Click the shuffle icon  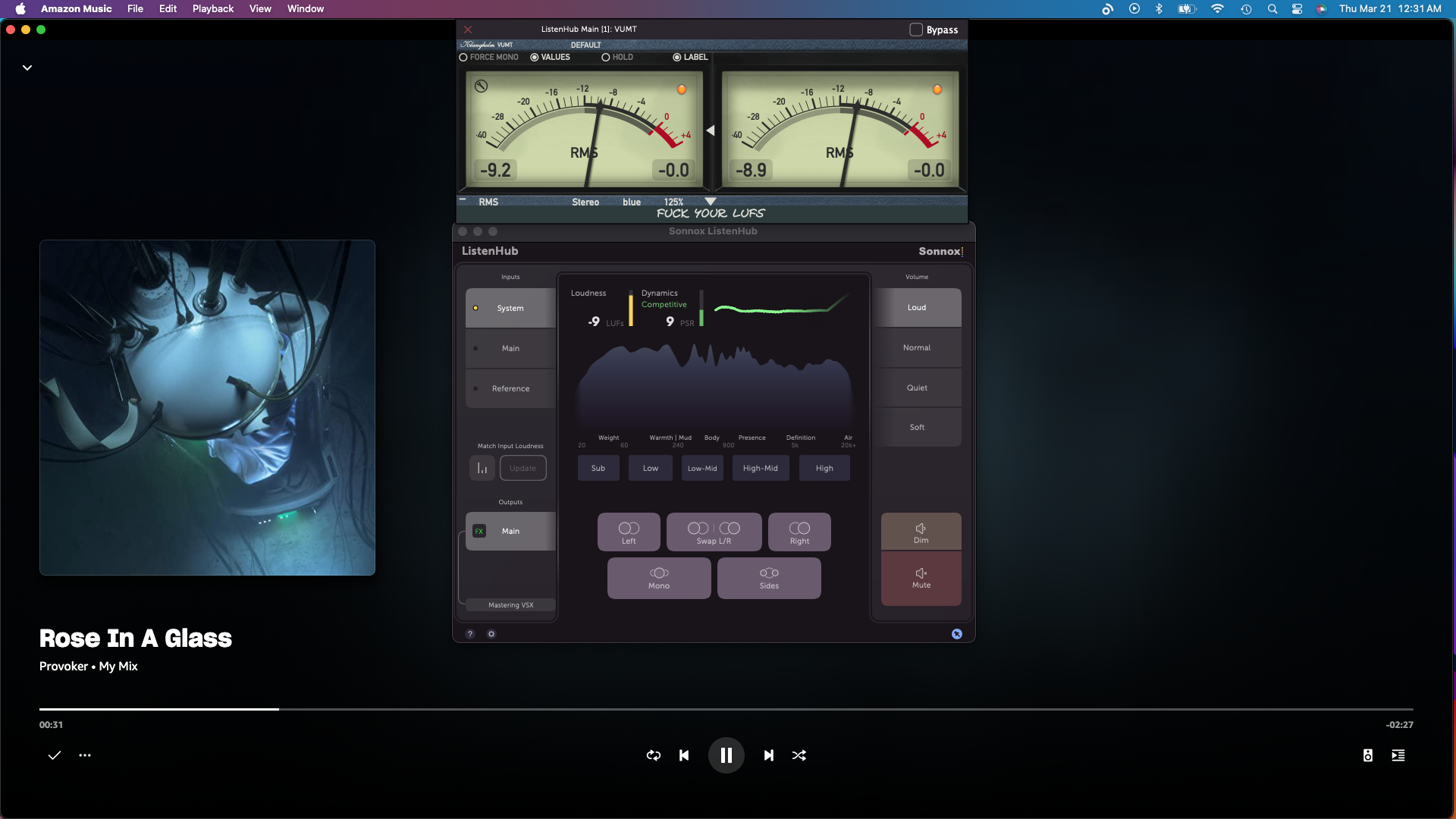pyautogui.click(x=799, y=755)
